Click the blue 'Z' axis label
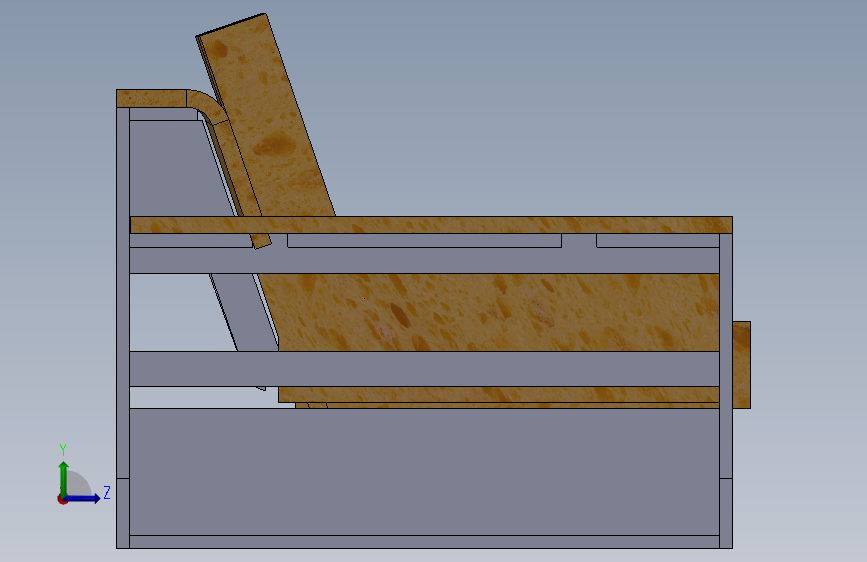 click(107, 492)
